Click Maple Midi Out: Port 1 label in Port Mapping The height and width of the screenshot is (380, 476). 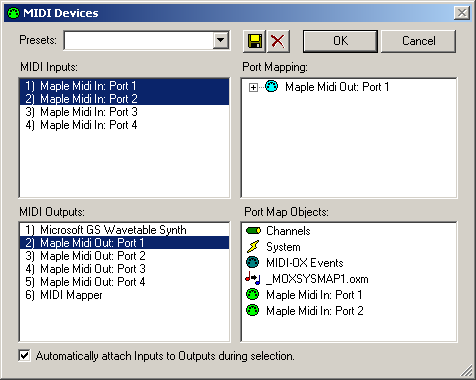pos(337,87)
